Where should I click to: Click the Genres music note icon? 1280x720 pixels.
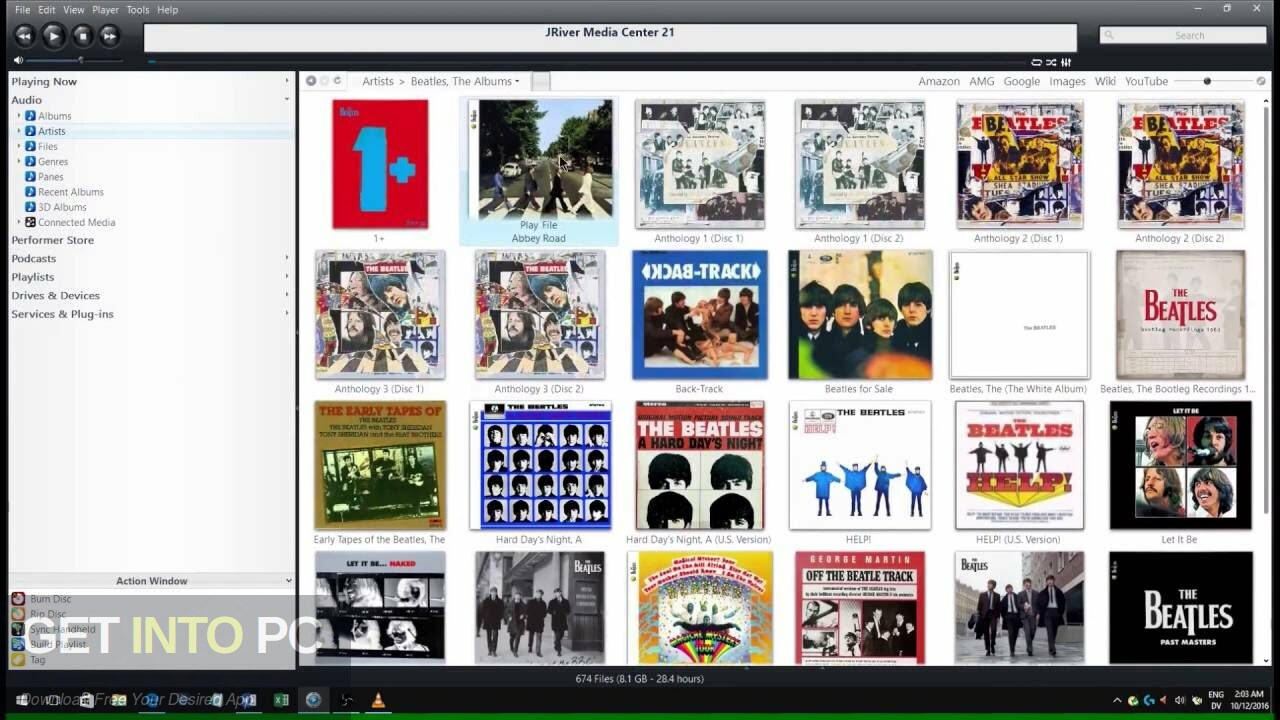tap(30, 161)
